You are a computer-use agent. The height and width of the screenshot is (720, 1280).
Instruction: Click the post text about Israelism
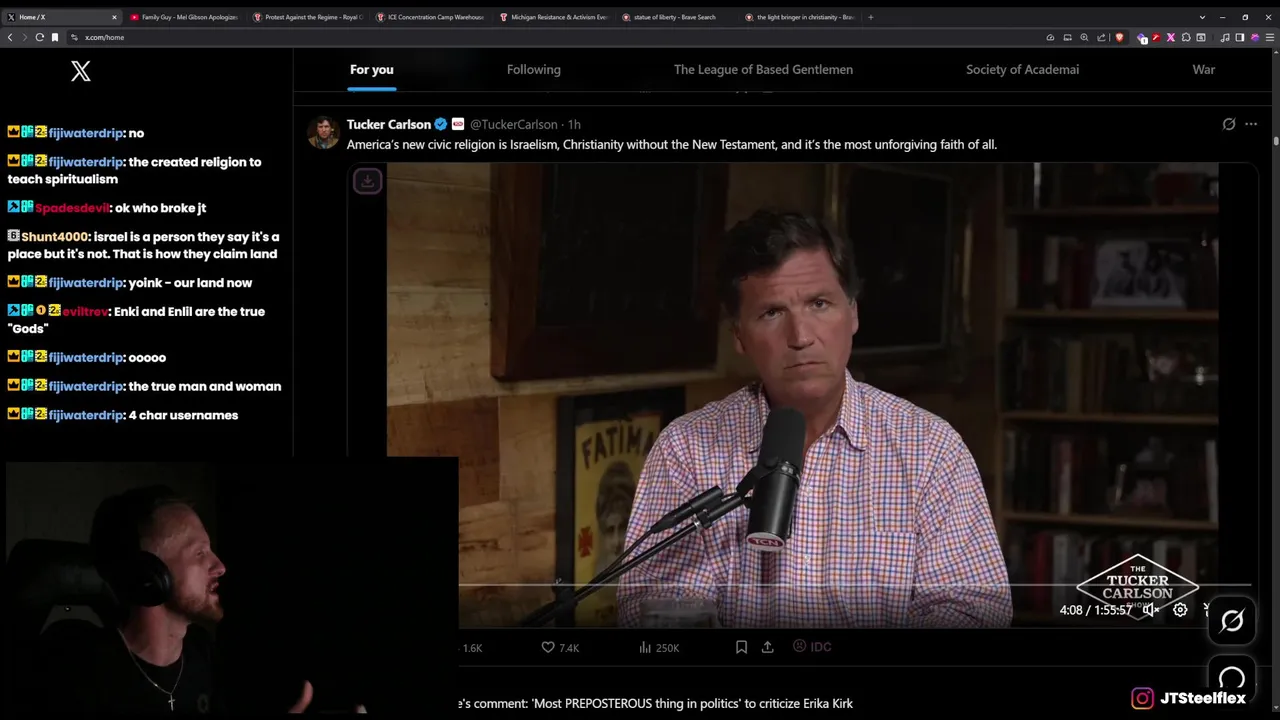(x=671, y=144)
